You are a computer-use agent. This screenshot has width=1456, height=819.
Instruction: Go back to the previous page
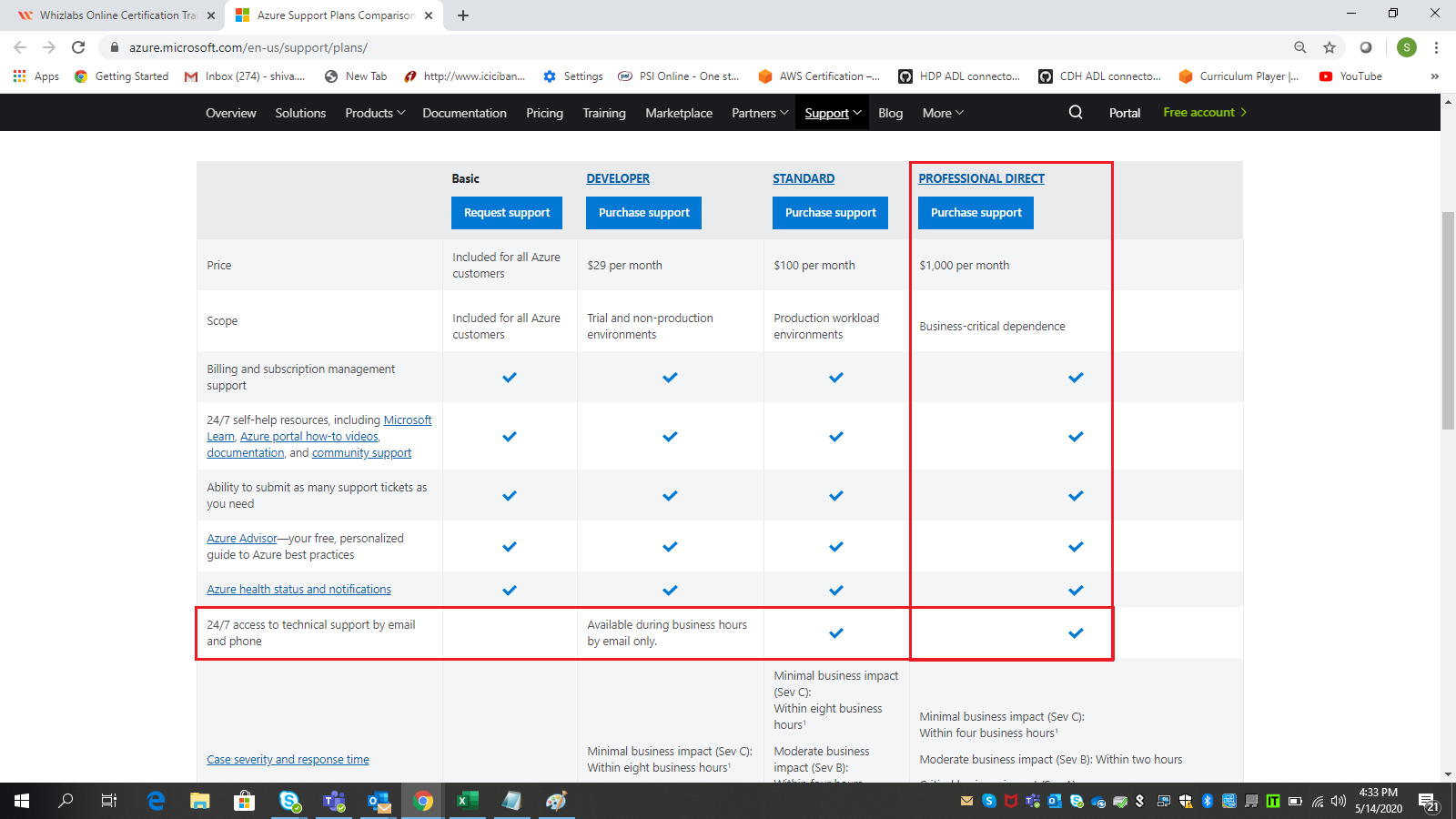coord(20,47)
